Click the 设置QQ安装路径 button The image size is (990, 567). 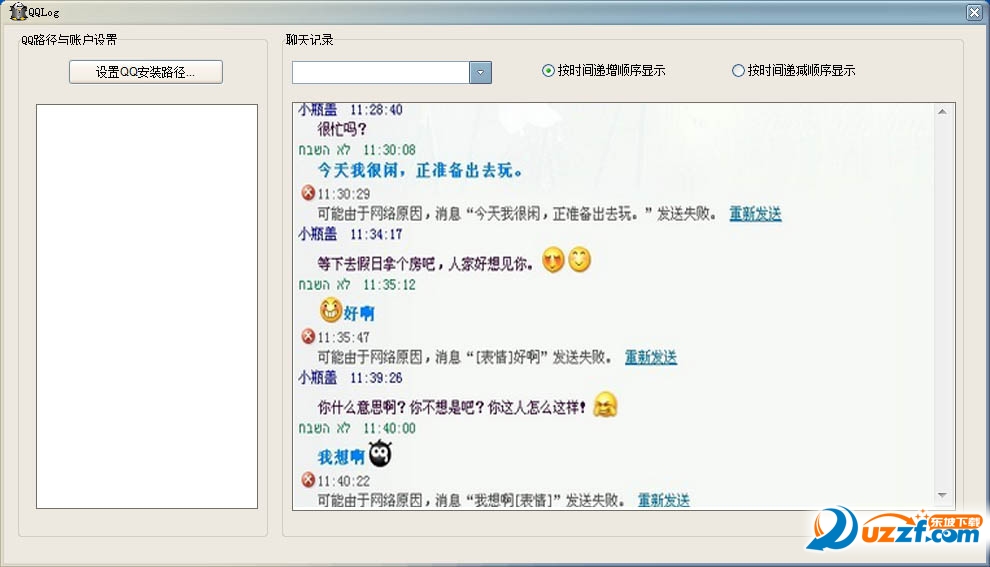(146, 72)
